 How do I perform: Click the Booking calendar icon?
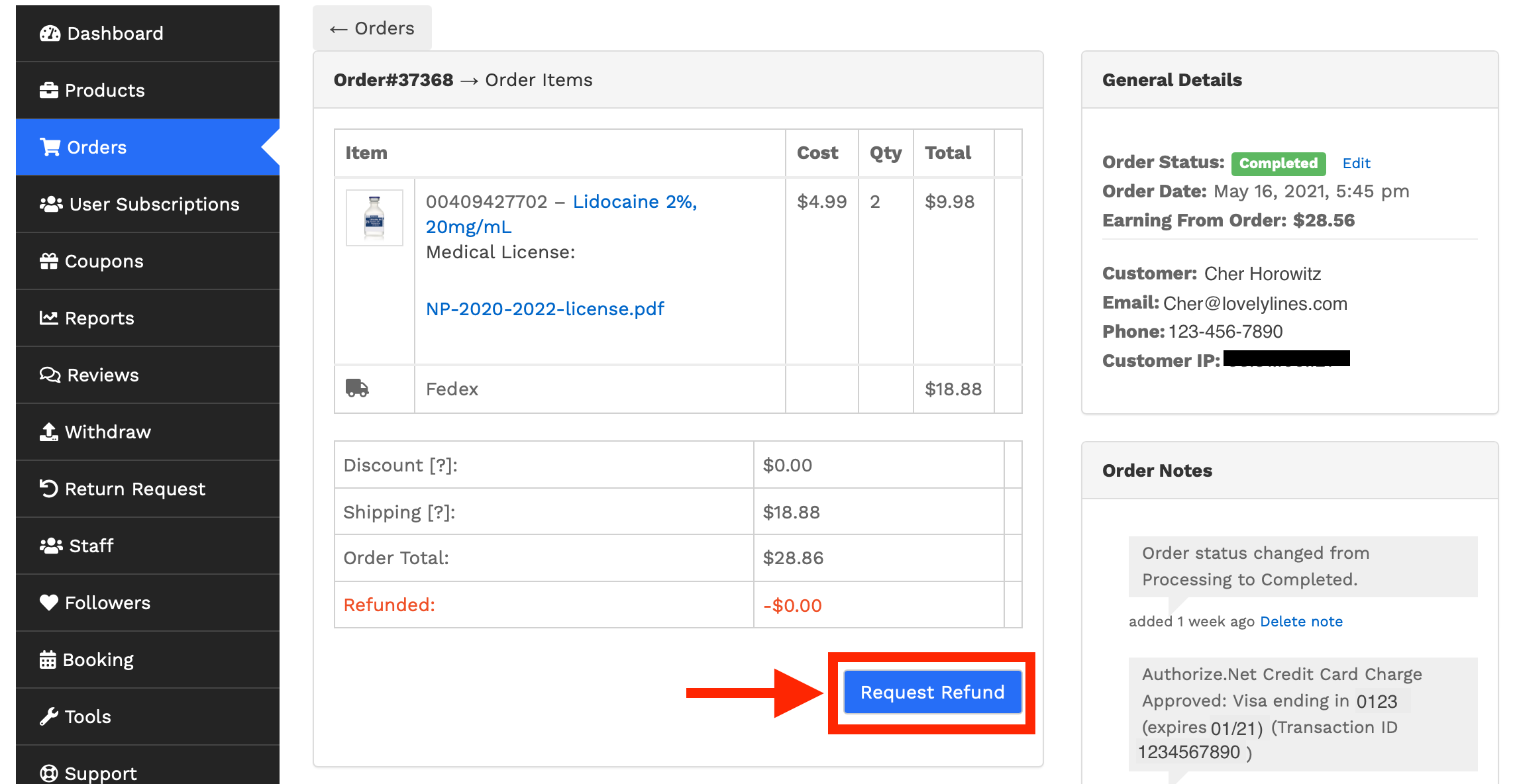tap(48, 660)
